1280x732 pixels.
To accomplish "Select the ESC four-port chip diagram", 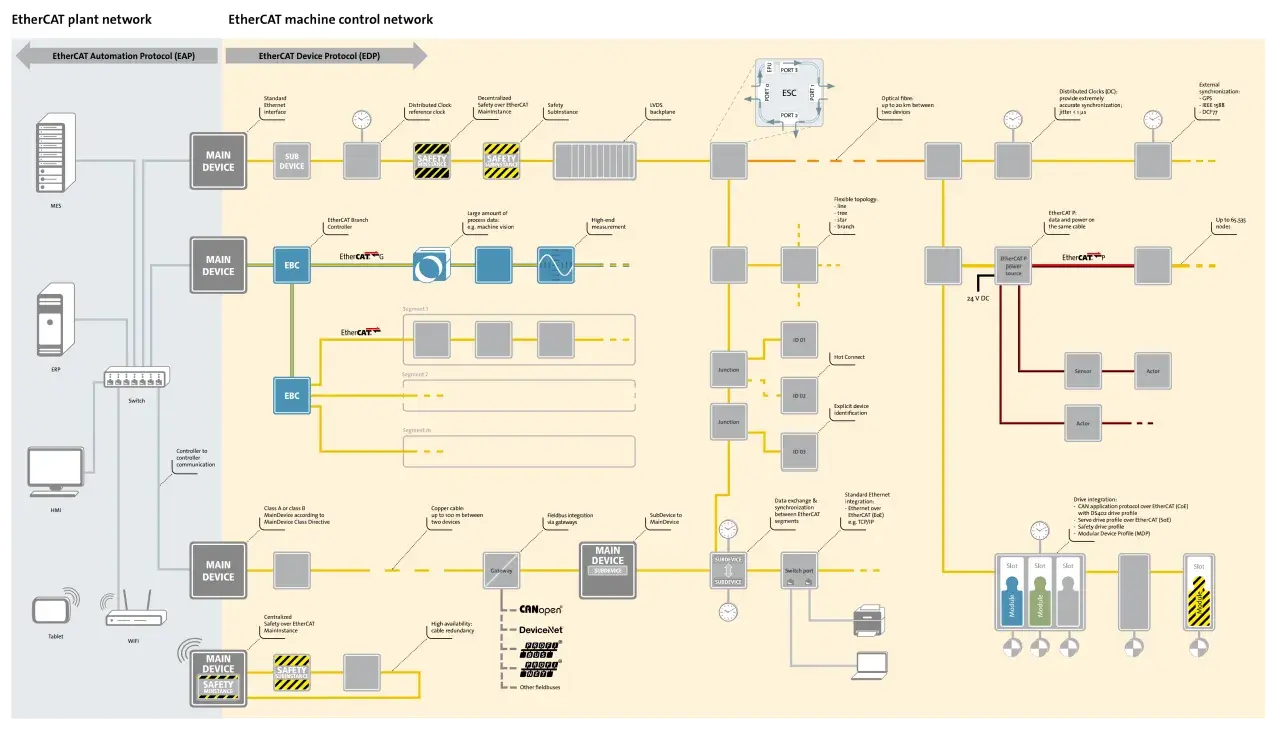I will (x=789, y=93).
